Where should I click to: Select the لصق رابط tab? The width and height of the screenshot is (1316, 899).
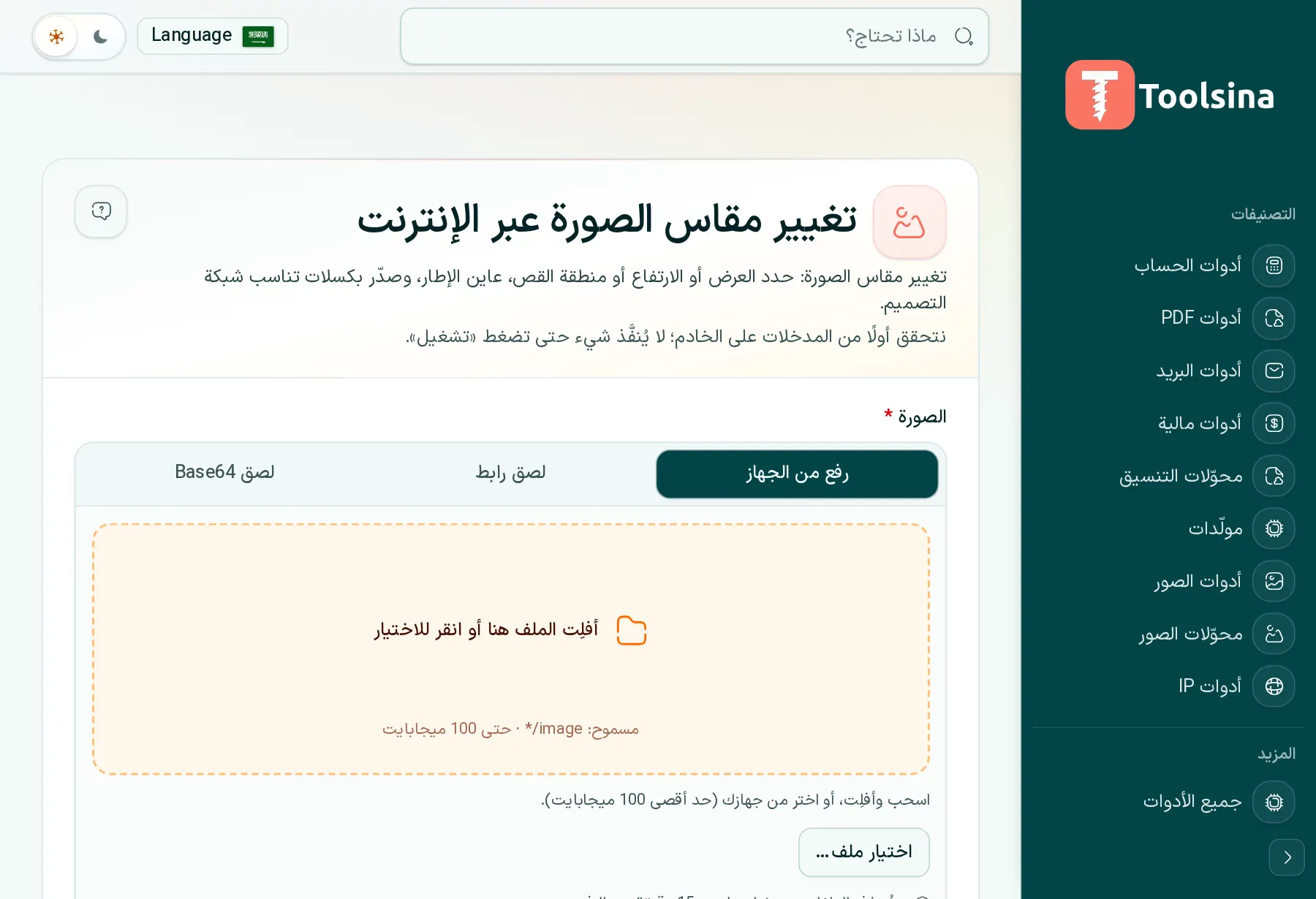[510, 473]
